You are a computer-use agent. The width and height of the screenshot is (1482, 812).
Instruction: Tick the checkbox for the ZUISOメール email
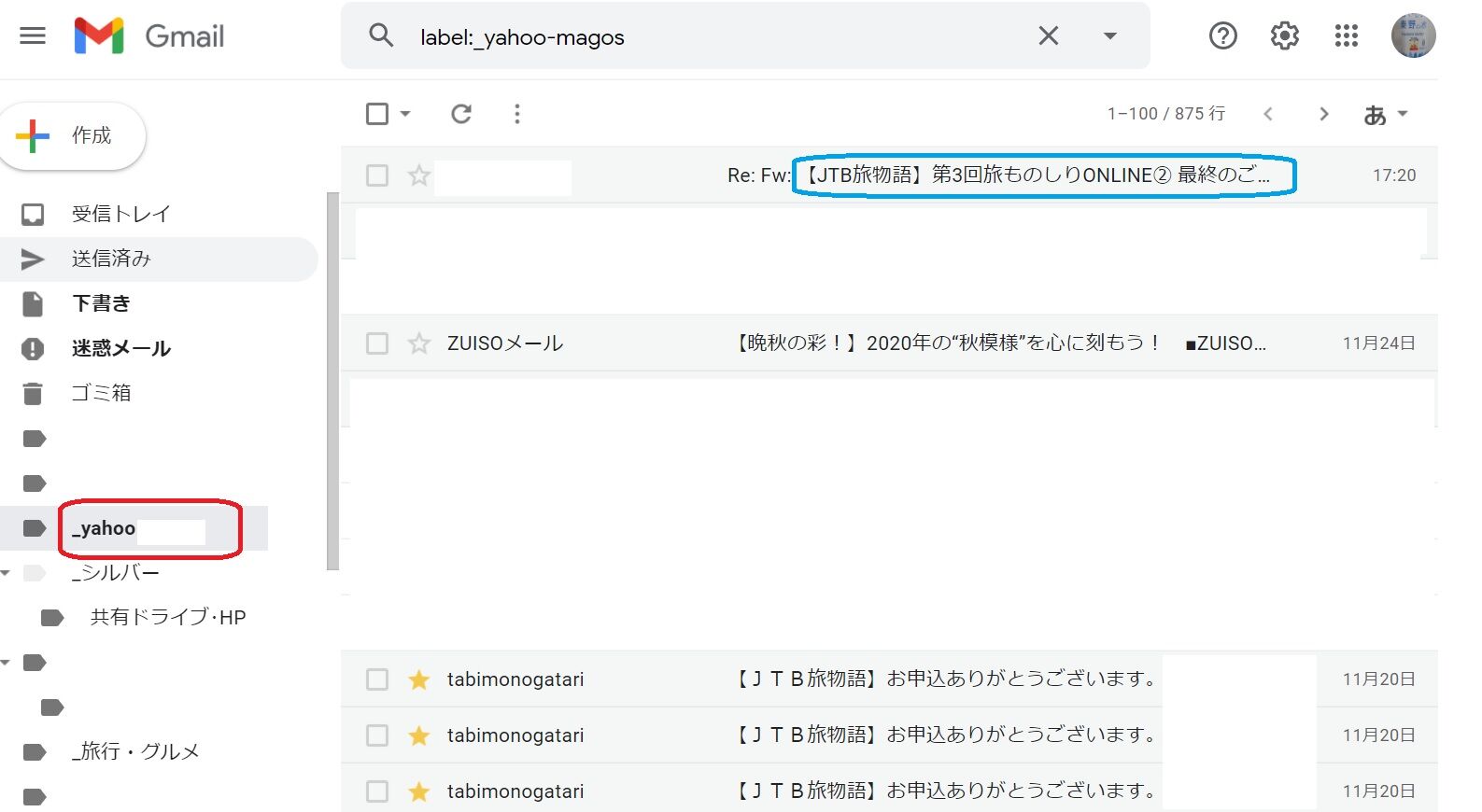[377, 343]
